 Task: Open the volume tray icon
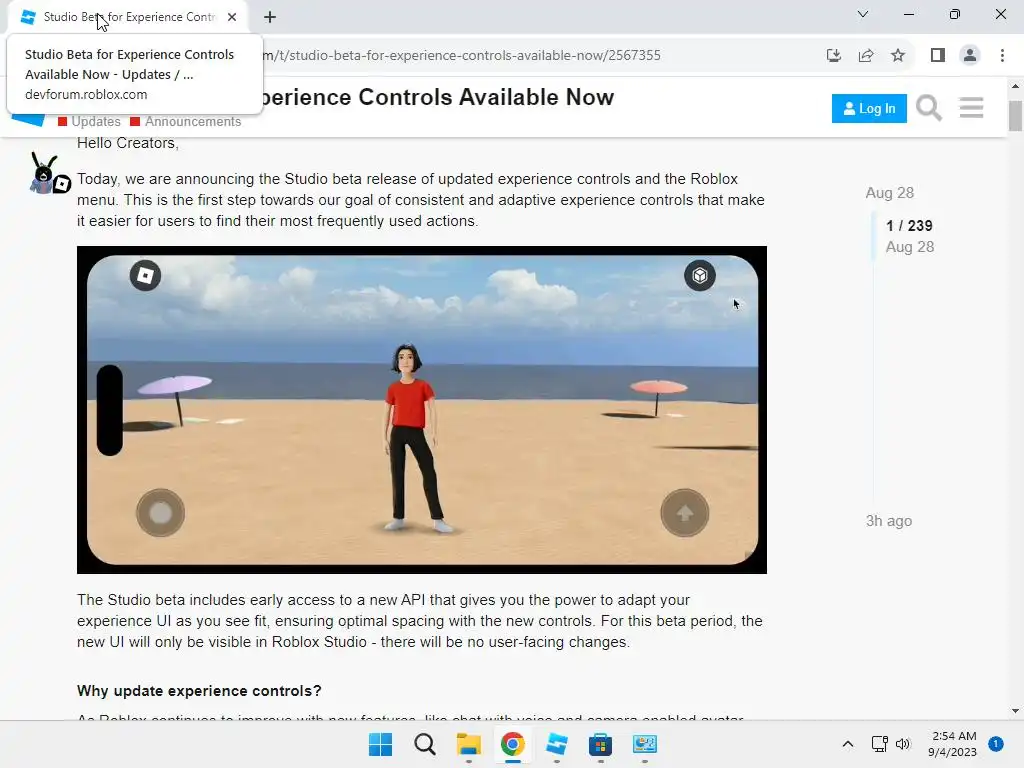903,744
